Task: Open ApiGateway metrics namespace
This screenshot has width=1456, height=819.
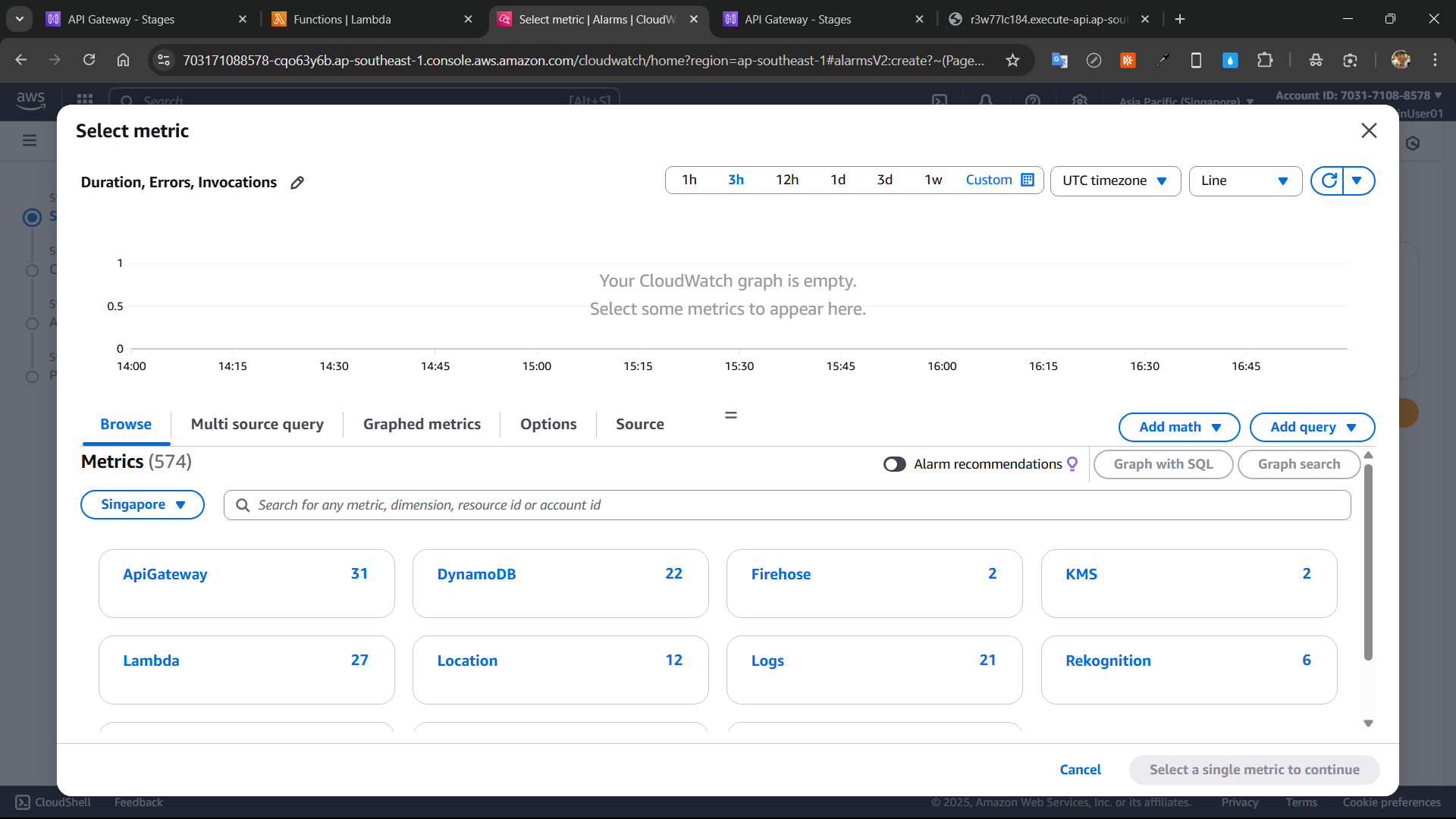Action: 246,583
